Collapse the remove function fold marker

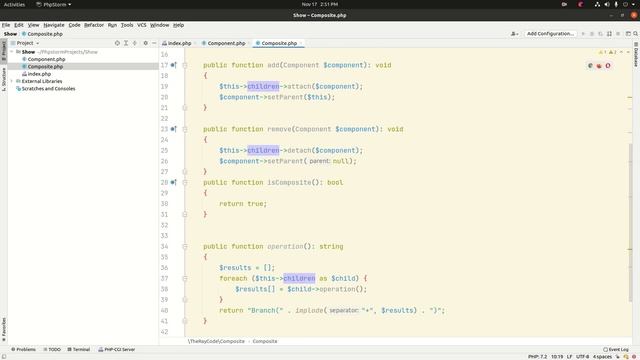[185, 129]
